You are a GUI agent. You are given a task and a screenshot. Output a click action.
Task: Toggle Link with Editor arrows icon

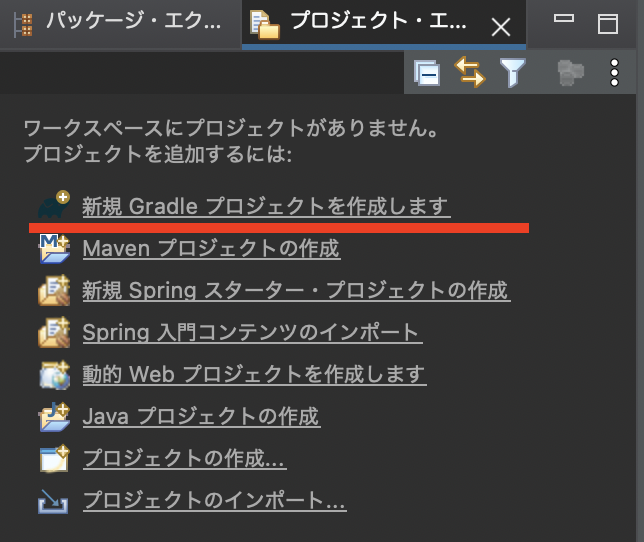coord(469,72)
